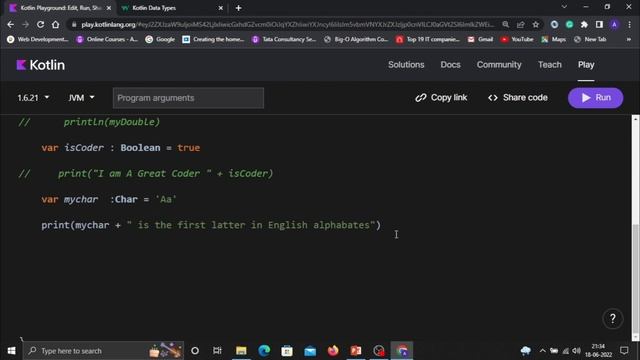Reload the current page
Screen dimensions: 640x360
click(x=40, y=24)
